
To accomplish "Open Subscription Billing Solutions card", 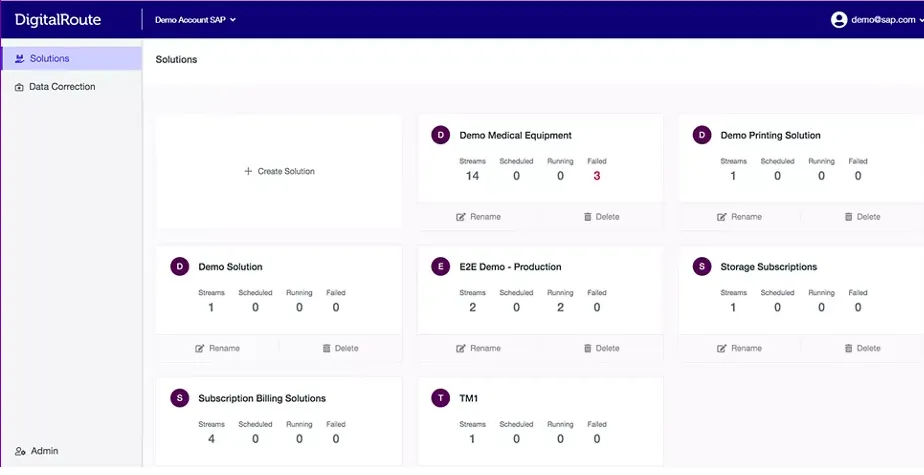I will (x=262, y=398).
